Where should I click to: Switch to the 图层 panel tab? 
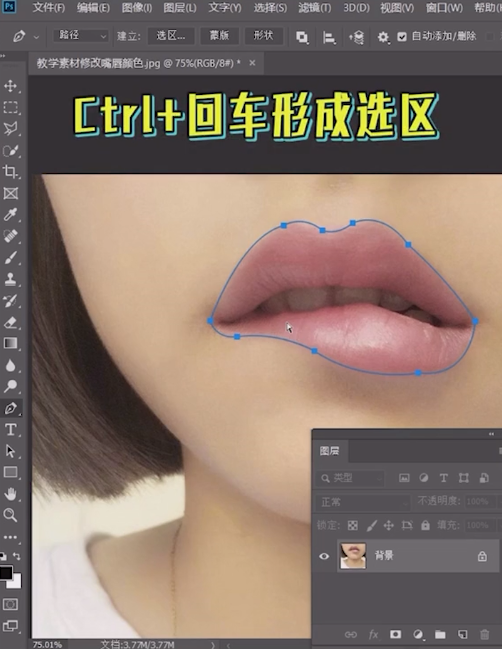pyautogui.click(x=329, y=451)
